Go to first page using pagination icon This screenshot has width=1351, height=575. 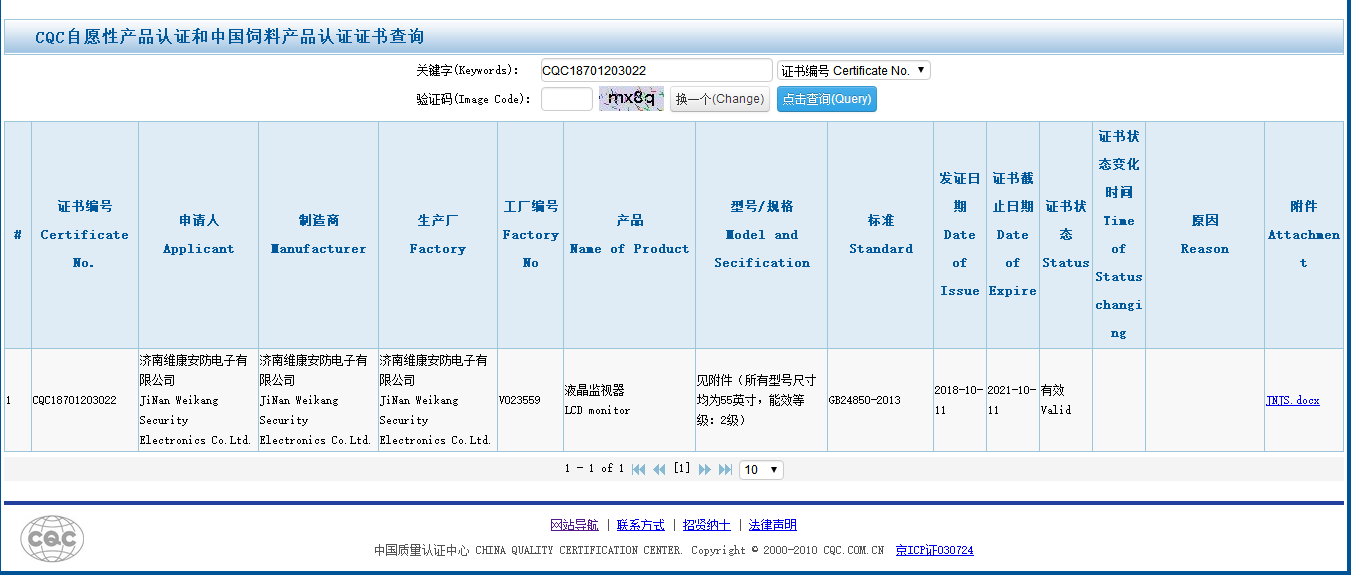tap(638, 469)
